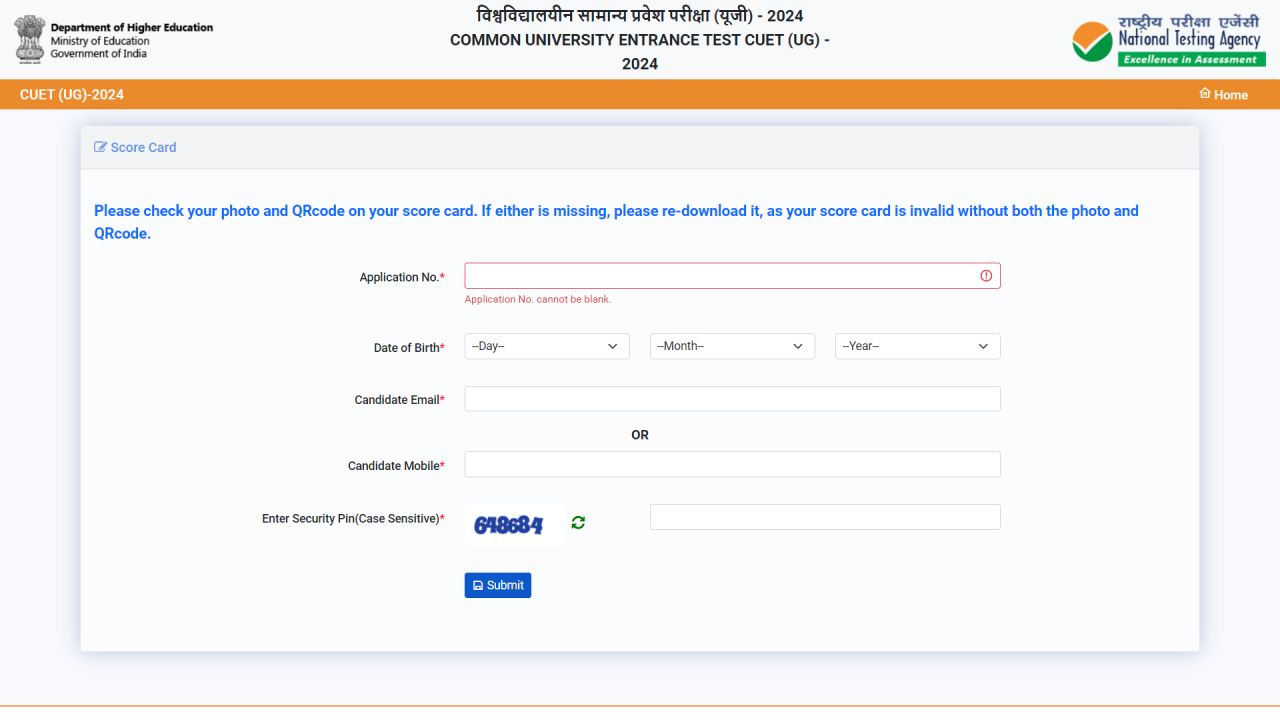Image resolution: width=1280 pixels, height=720 pixels.
Task: Go to Home in the orange bar
Action: 1223,95
